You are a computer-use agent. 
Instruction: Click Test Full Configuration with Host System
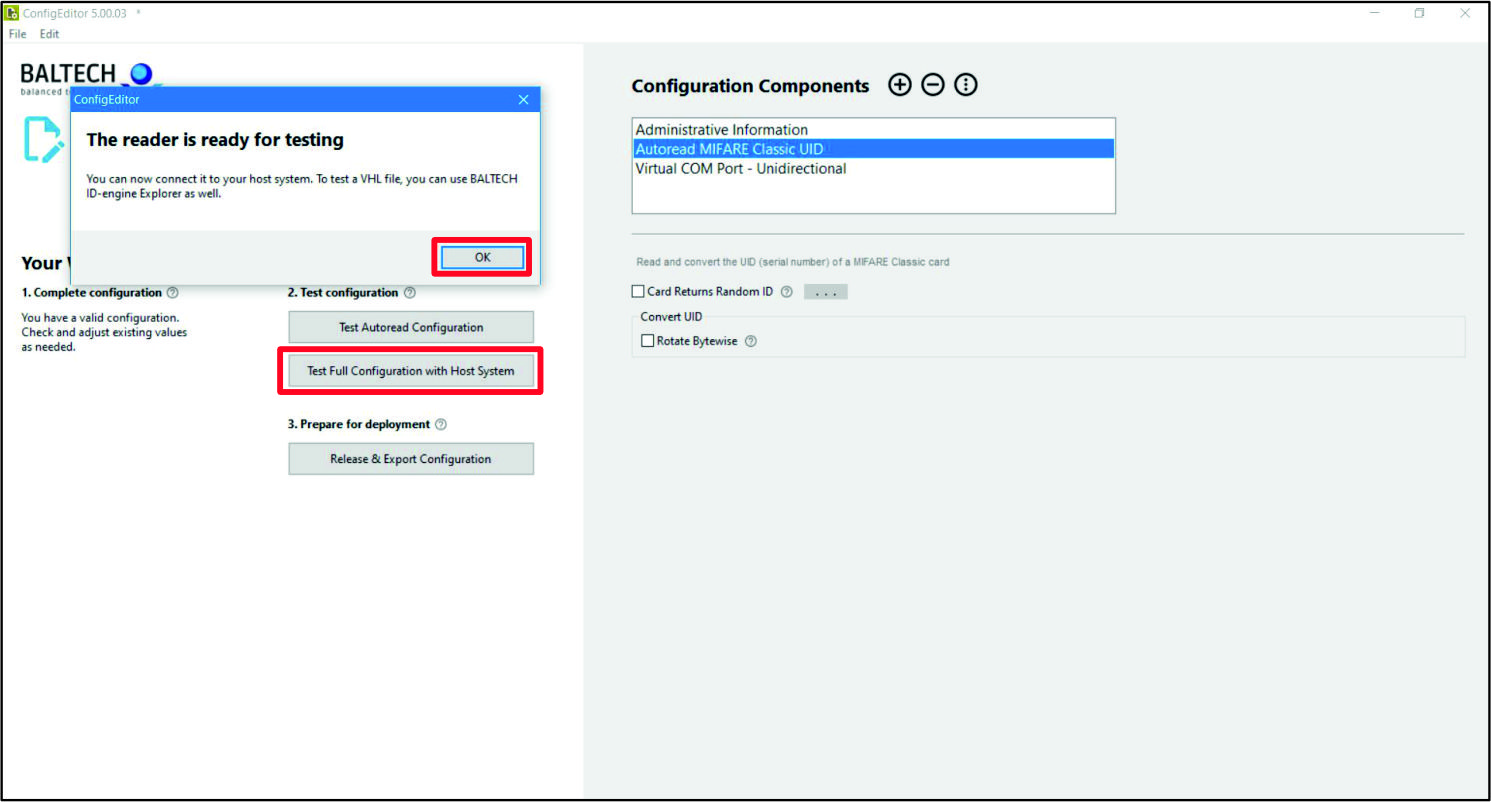pyautogui.click(x=411, y=371)
